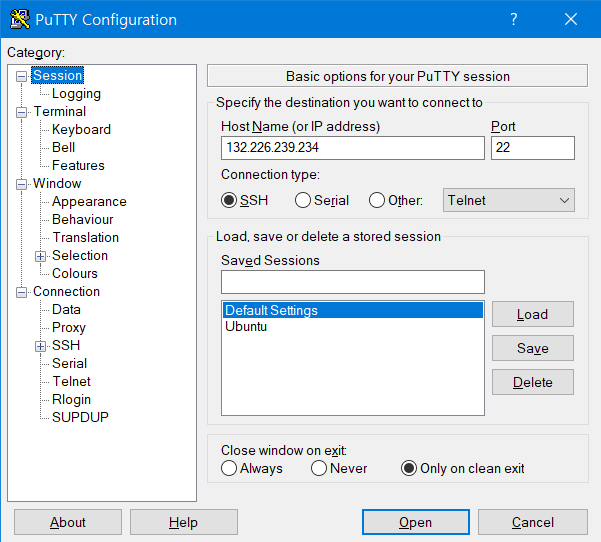
Task: Click the Help button at the bottom
Action: tap(184, 522)
